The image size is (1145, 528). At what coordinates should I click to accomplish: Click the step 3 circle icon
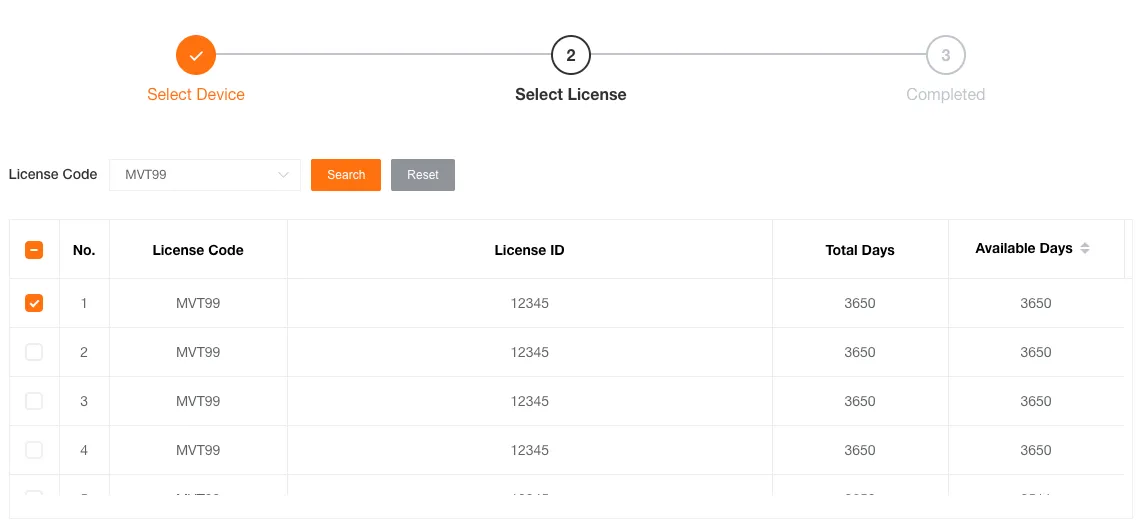coord(945,55)
